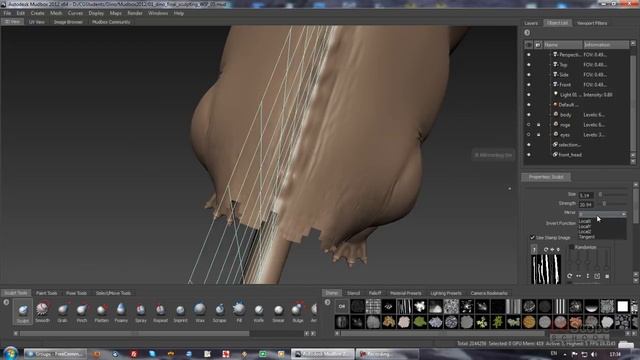
Task: Select the Grab sculpt tool
Action: coord(62,312)
